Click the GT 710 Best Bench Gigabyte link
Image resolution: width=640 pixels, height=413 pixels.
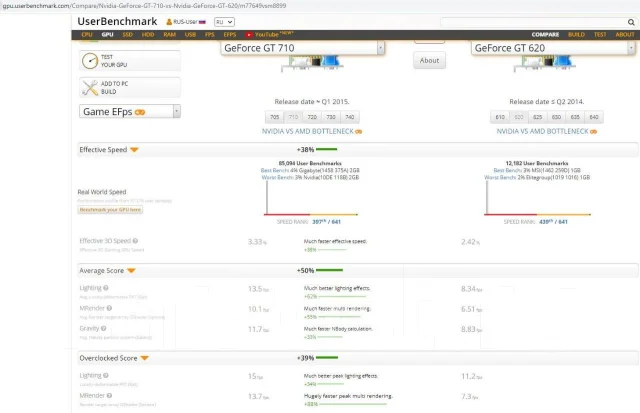[310, 170]
